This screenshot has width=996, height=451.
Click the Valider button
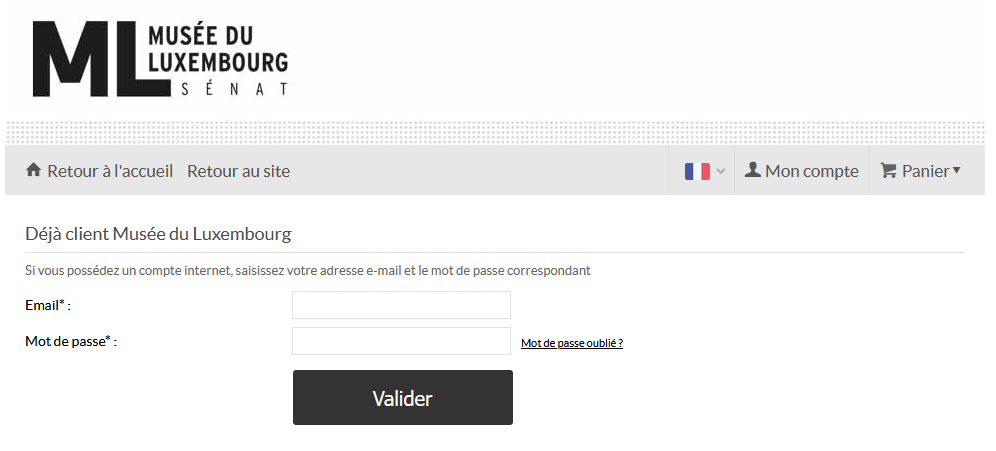click(x=403, y=398)
